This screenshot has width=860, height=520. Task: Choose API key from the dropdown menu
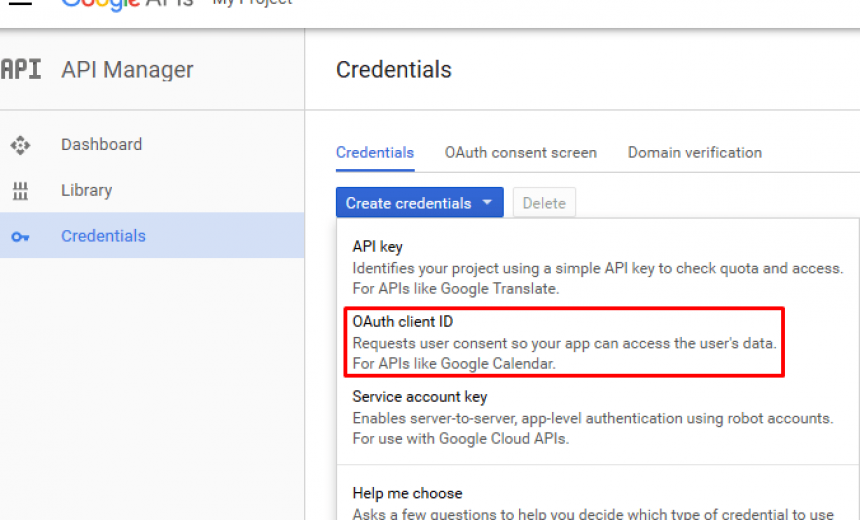377,246
